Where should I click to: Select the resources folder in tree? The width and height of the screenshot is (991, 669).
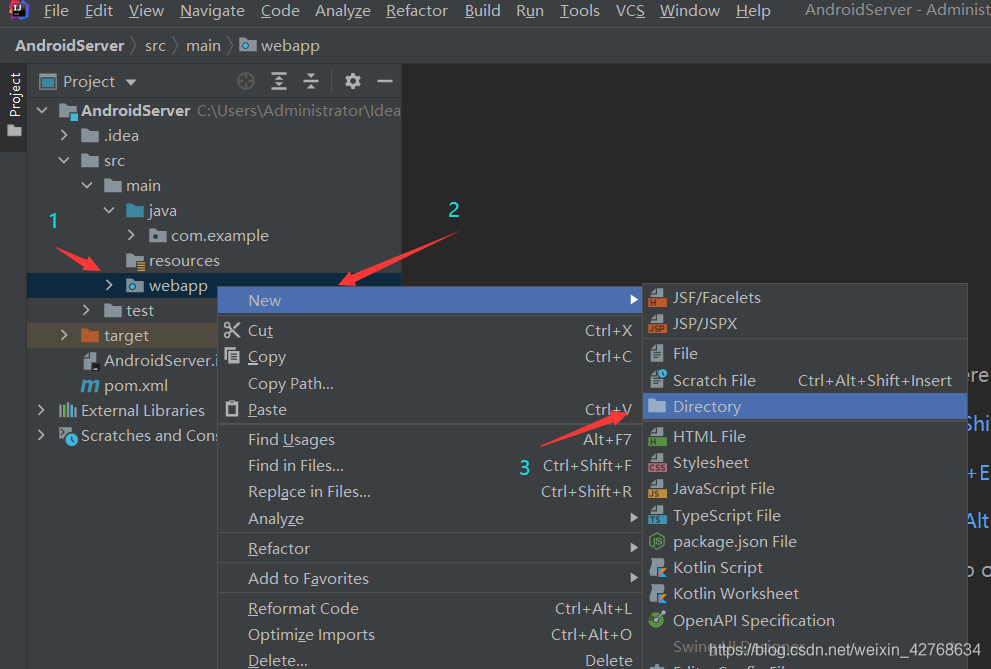pyautogui.click(x=183, y=261)
